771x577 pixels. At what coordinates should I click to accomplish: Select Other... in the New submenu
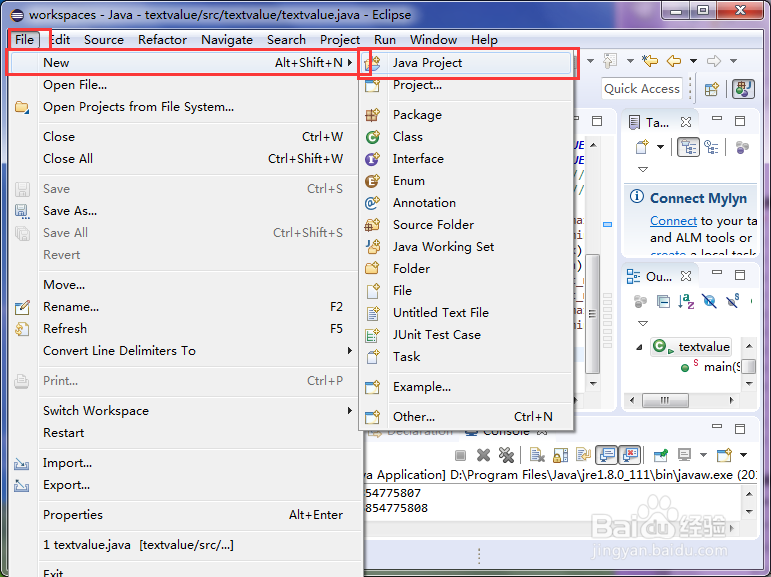coord(466,417)
